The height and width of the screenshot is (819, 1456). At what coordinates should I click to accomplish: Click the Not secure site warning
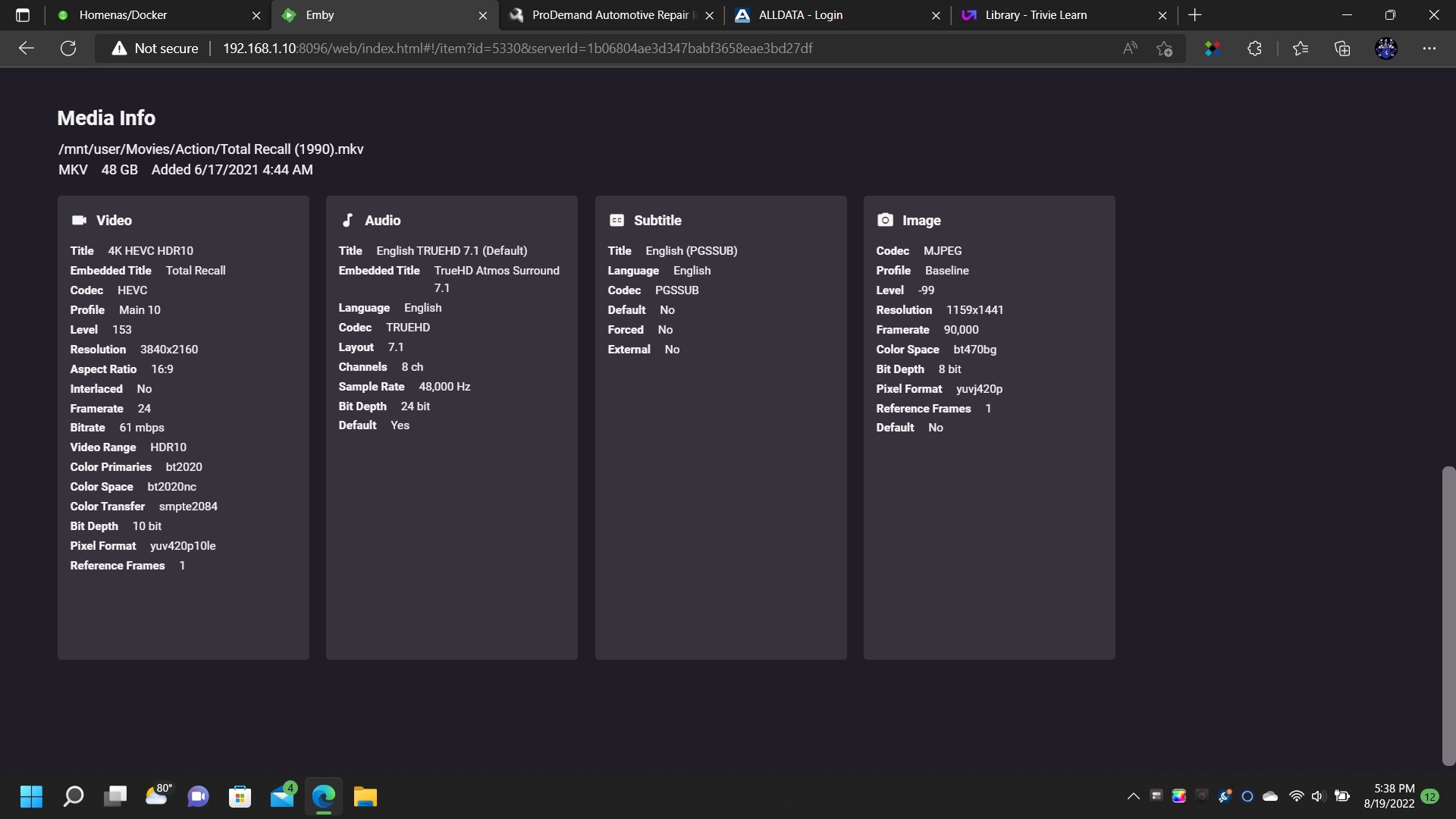coord(155,49)
